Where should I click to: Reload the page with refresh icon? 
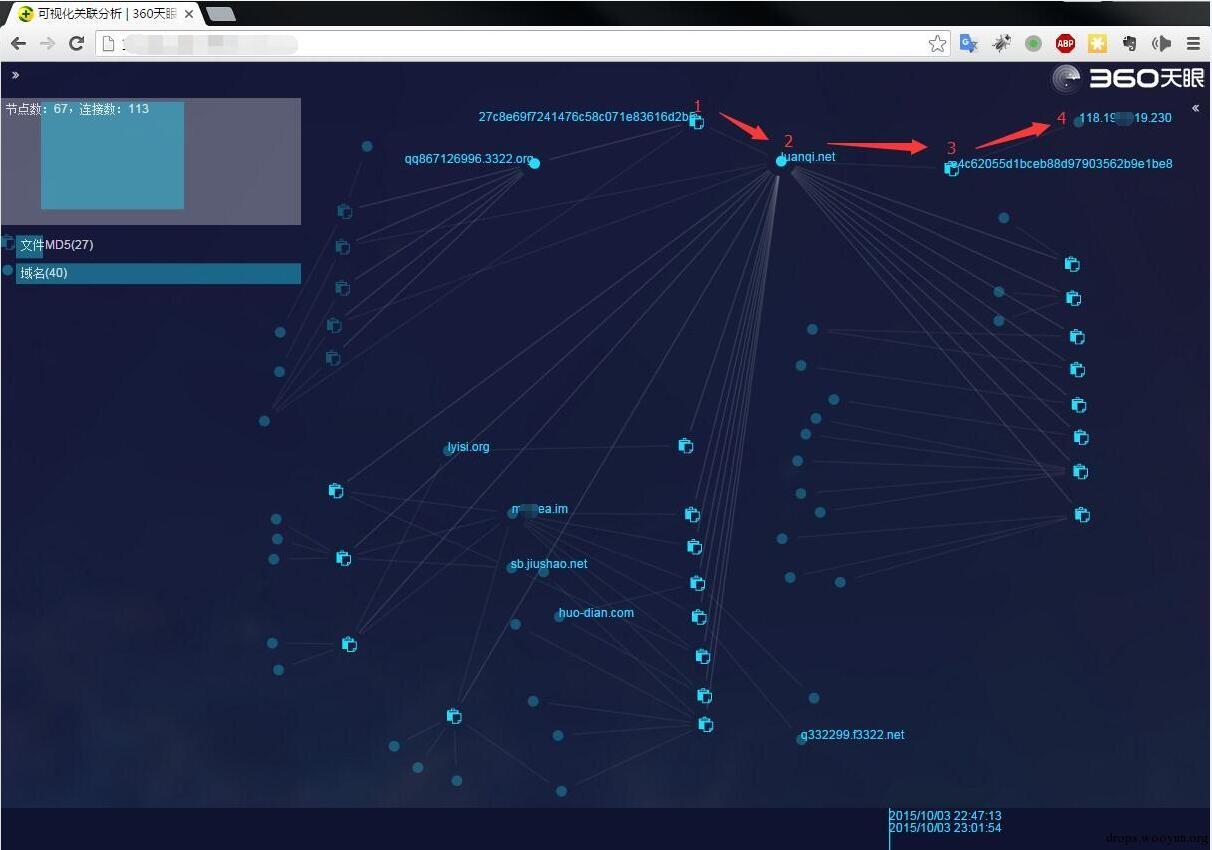point(76,44)
